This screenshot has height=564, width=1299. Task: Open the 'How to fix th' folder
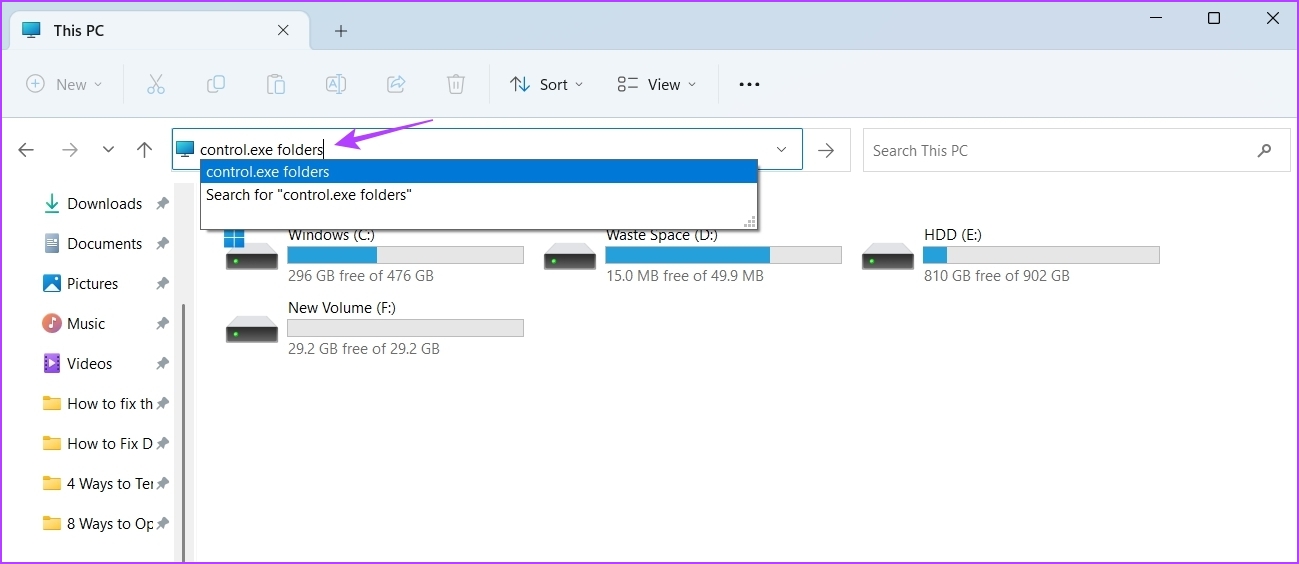[x=106, y=404]
